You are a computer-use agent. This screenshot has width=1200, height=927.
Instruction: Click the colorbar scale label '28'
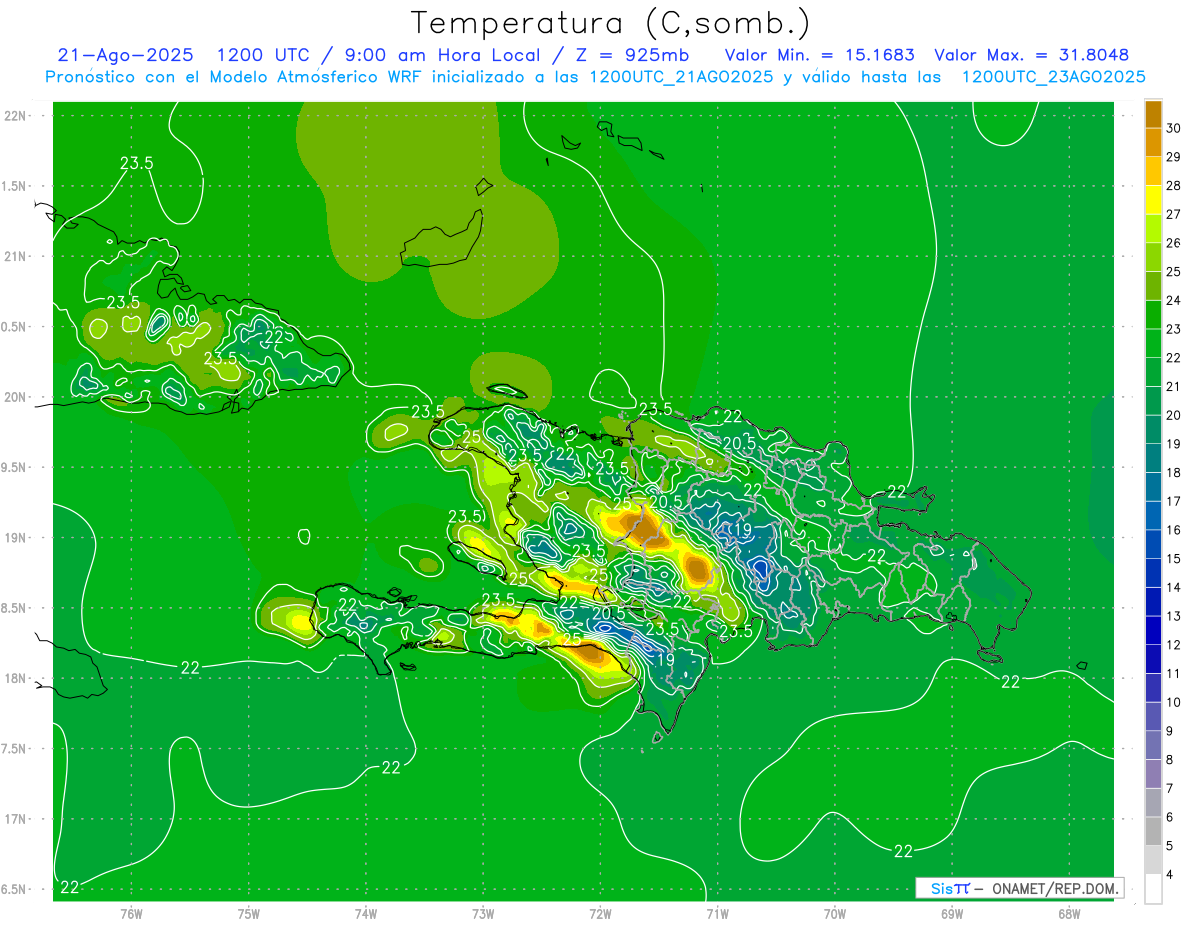1174,185
